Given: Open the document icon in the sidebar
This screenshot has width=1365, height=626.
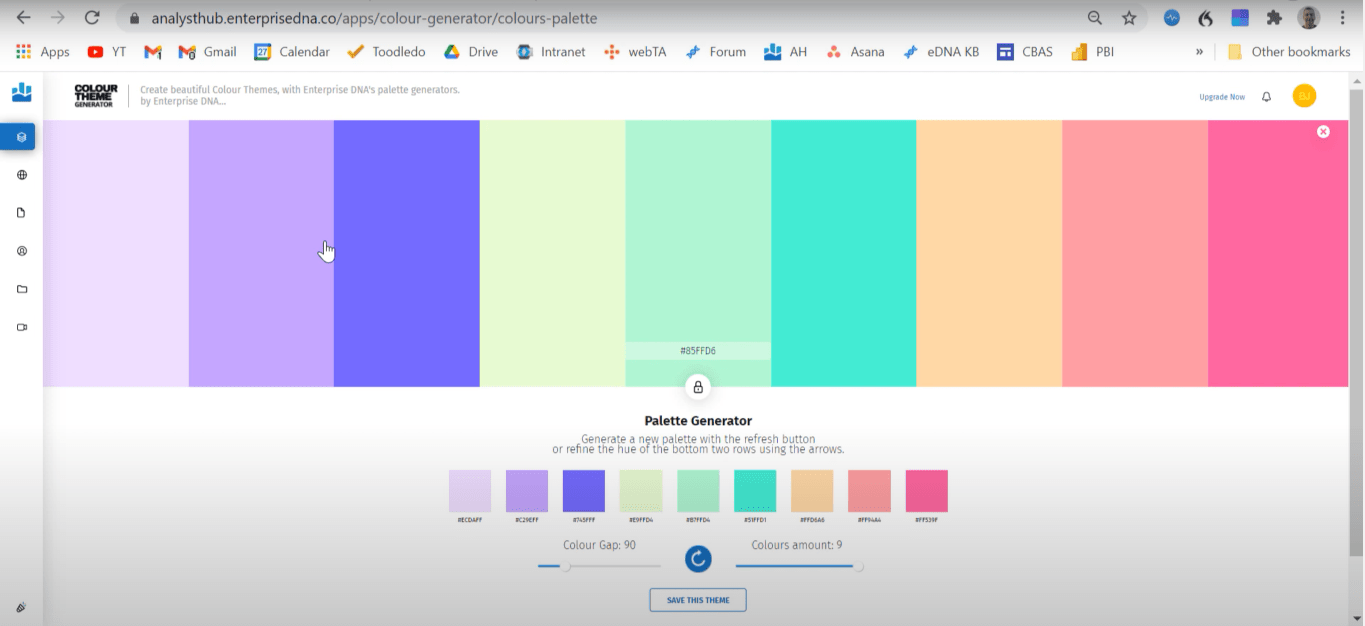Looking at the screenshot, I should tap(22, 213).
